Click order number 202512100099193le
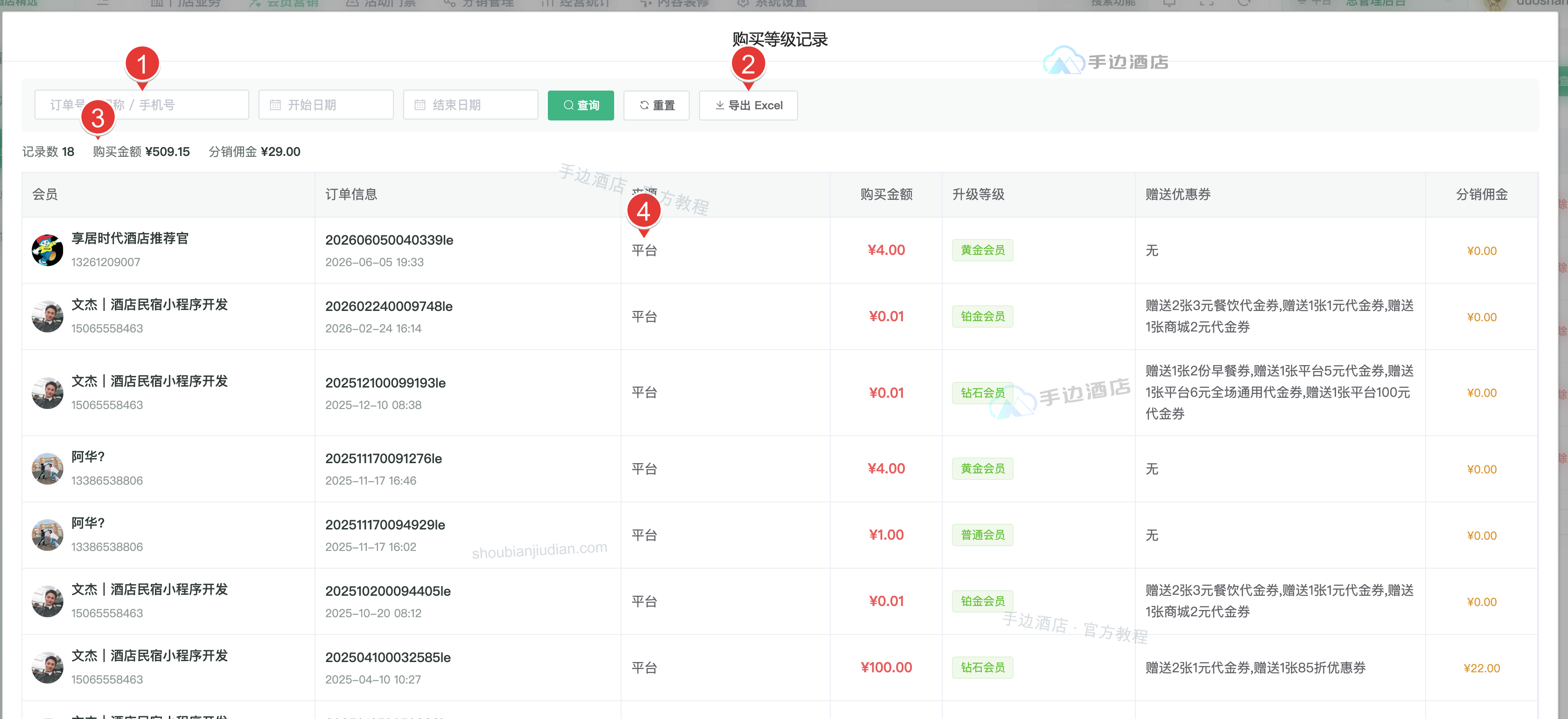Image resolution: width=1568 pixels, height=719 pixels. 385,383
